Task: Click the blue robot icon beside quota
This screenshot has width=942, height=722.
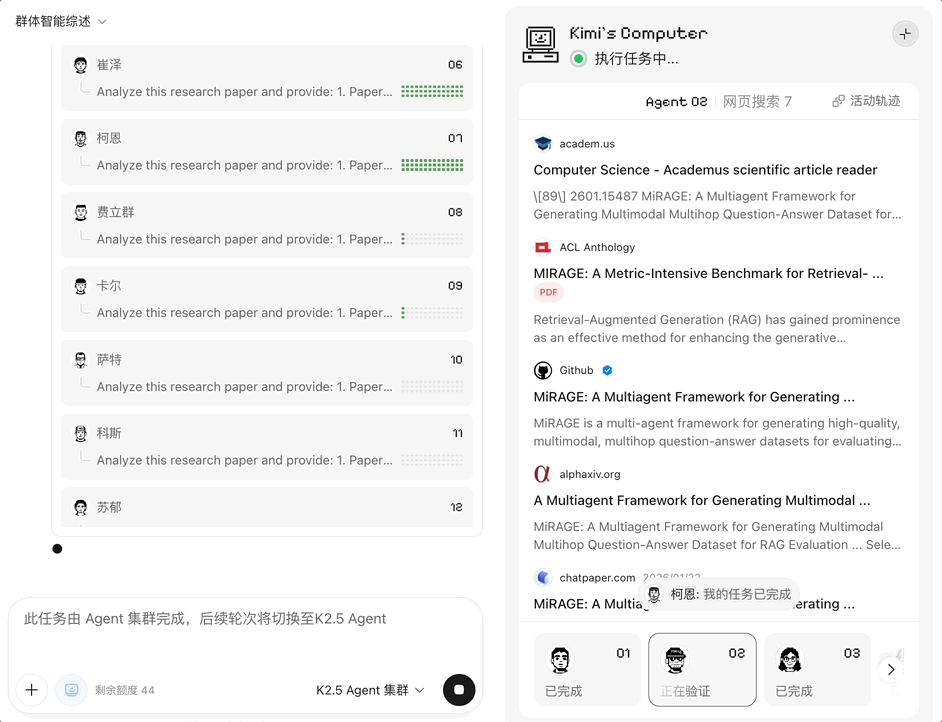Action: click(71, 689)
